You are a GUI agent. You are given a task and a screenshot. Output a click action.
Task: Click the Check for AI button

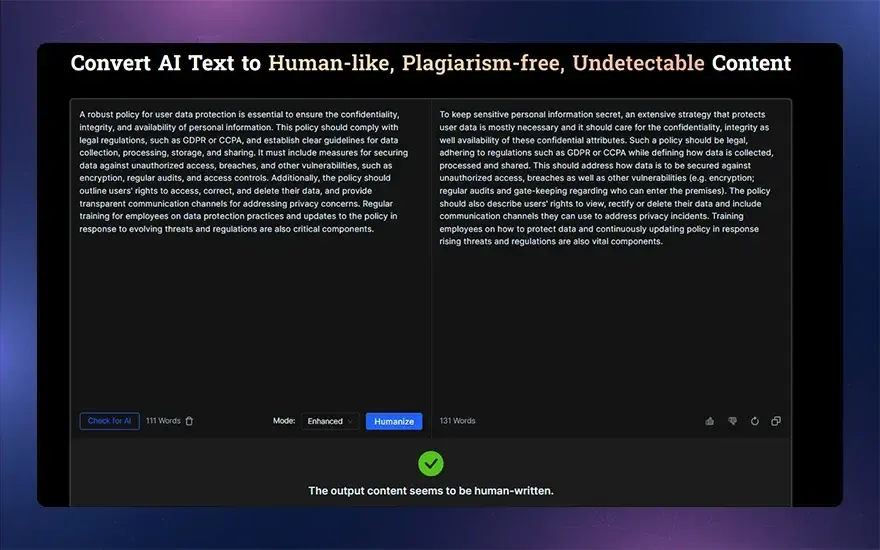109,421
